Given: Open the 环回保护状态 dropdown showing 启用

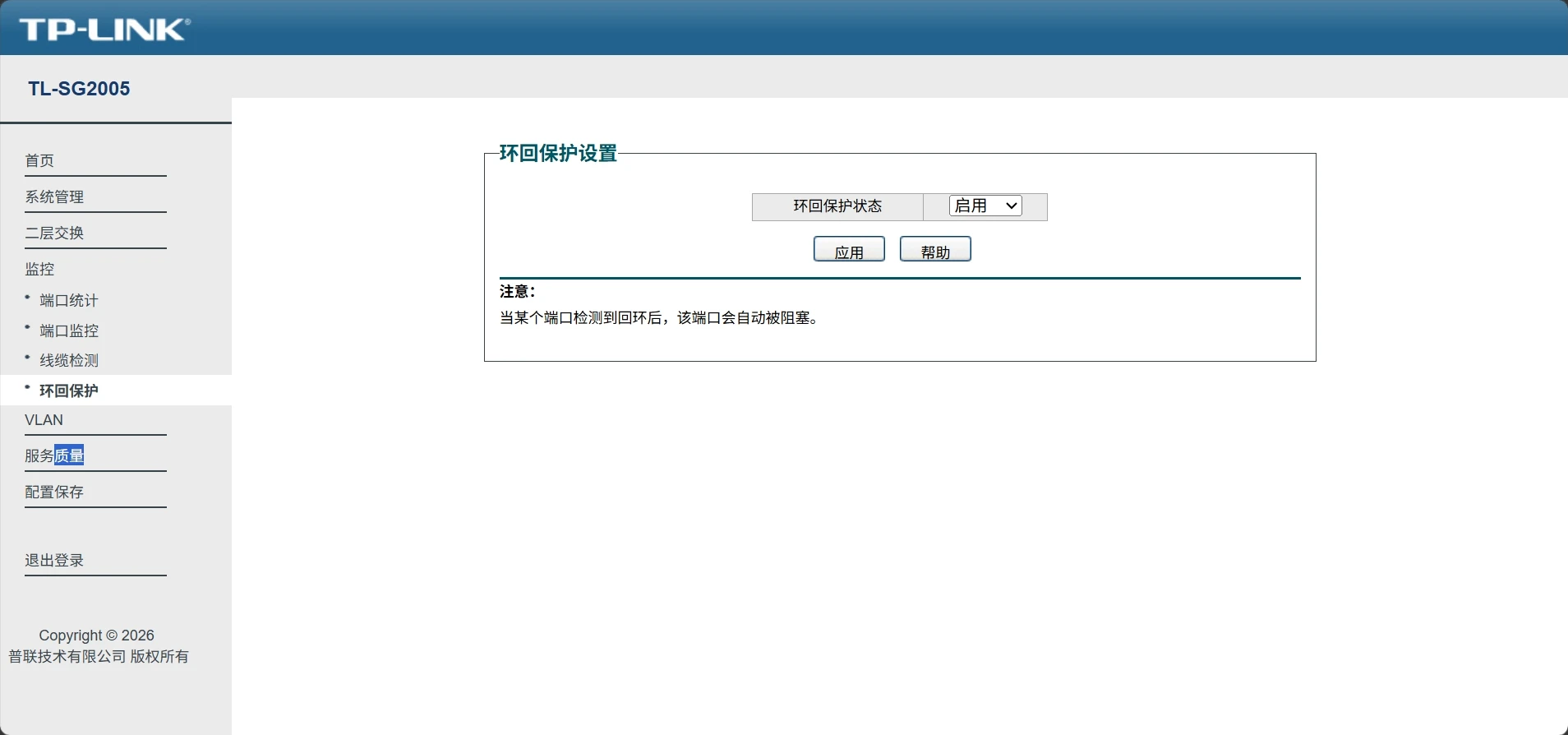Looking at the screenshot, I should point(985,206).
